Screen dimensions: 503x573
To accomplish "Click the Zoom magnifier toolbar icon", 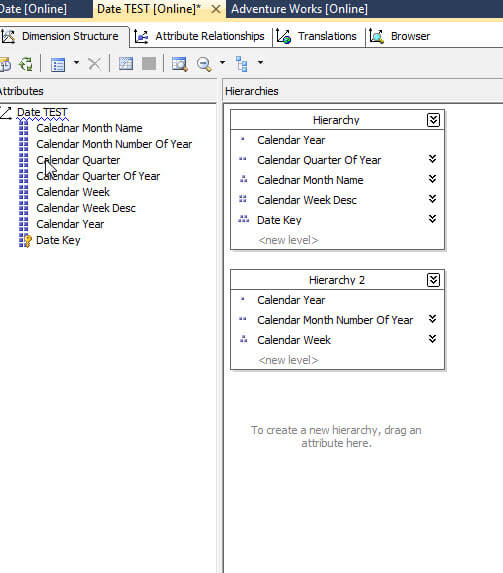I will click(204, 64).
